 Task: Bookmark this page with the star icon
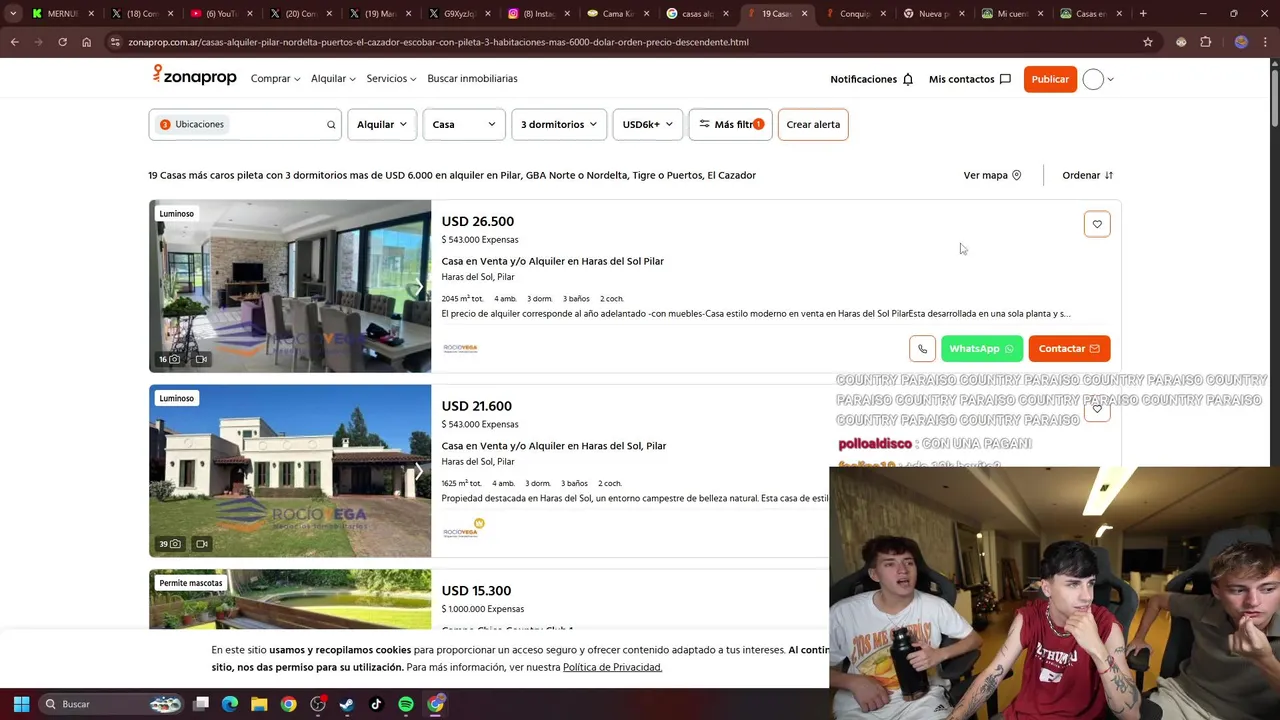coord(1148,42)
